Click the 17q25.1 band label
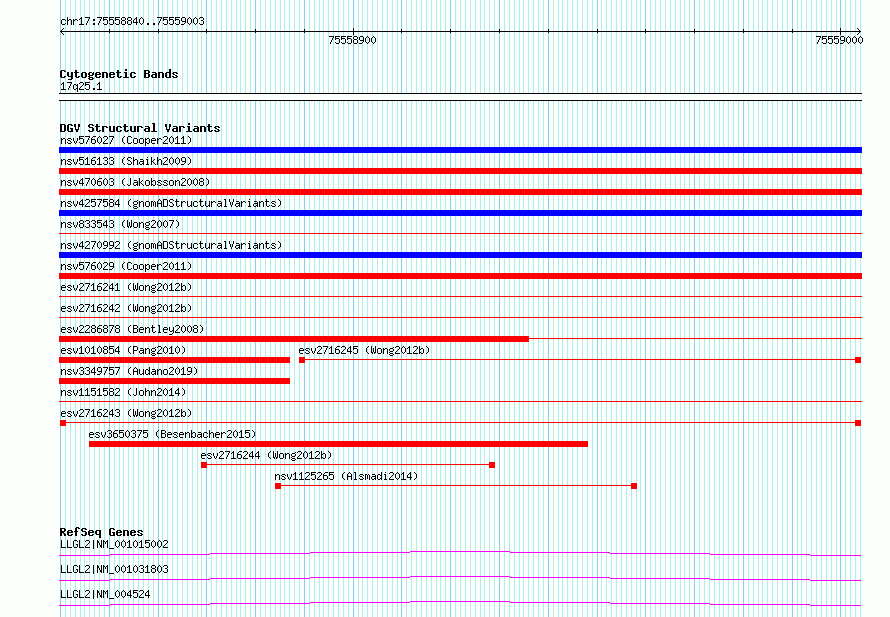 81,86
